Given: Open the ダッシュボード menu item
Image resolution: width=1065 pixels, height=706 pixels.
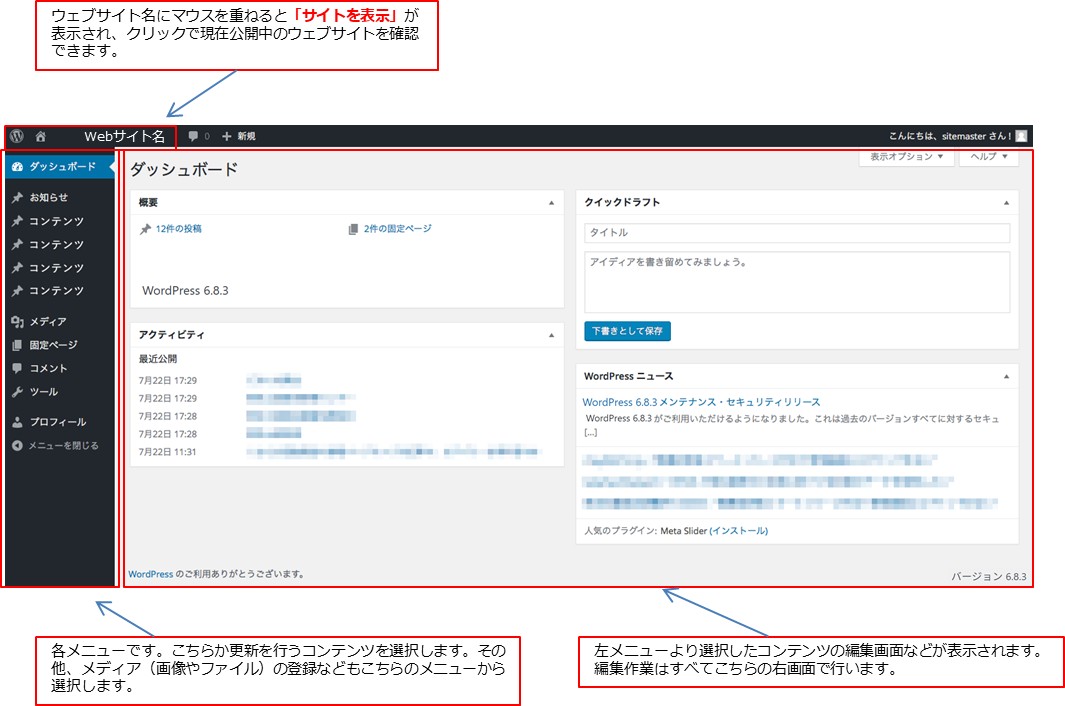Looking at the screenshot, I should click(60, 166).
